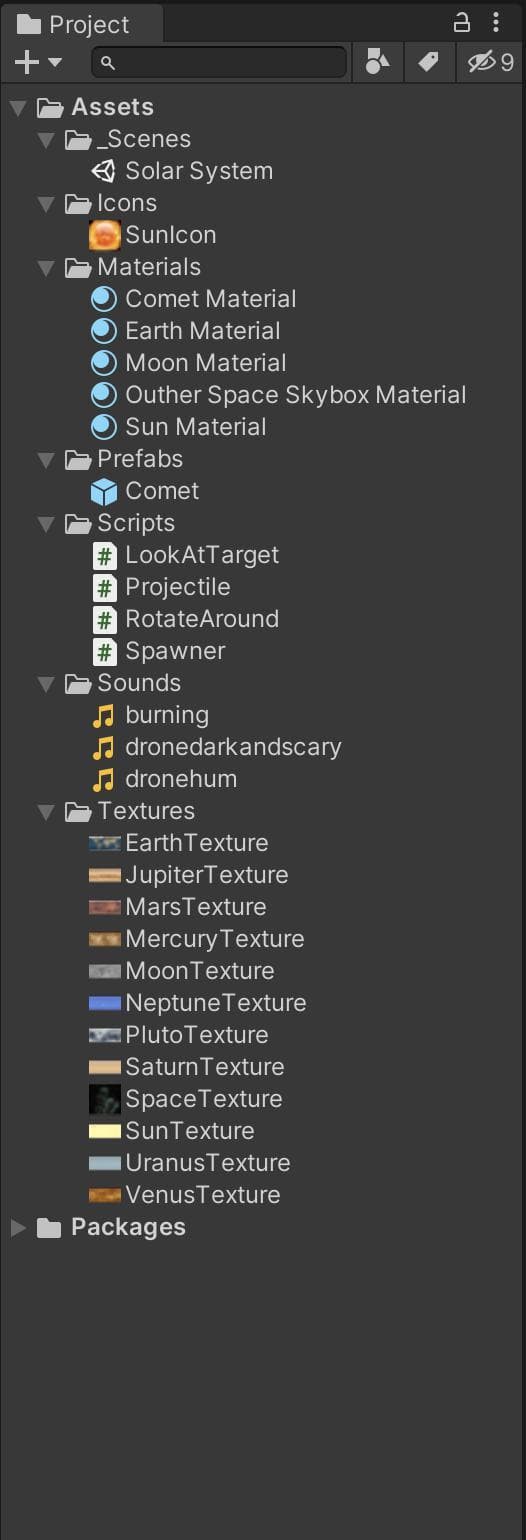Viewport: 526px width, 1540px height.
Task: Click in the project search field
Action: (x=219, y=62)
